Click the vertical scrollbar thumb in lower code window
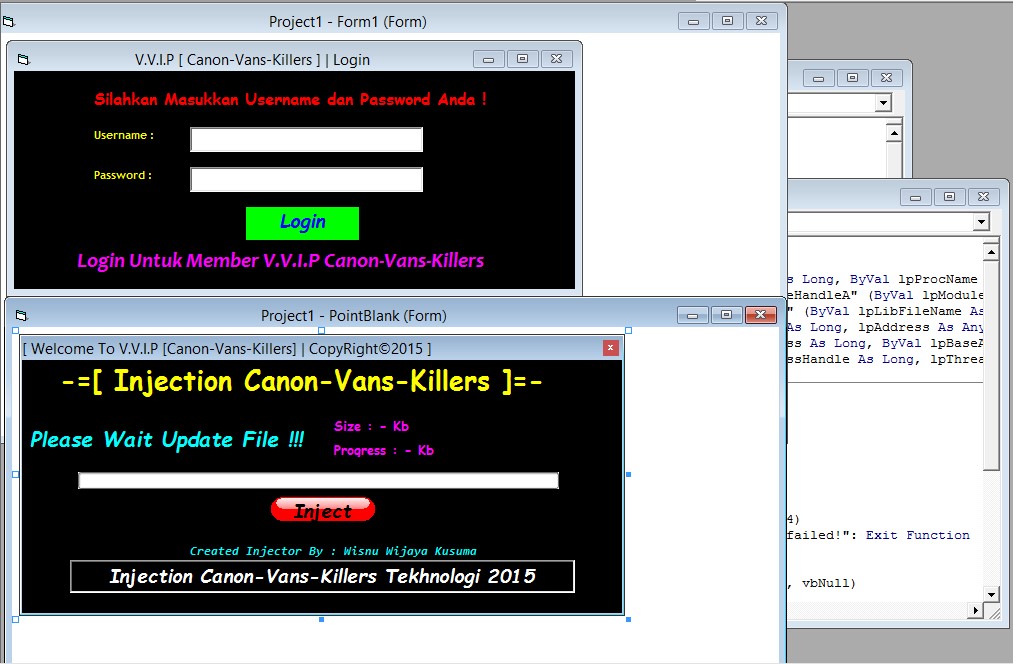The image size is (1013, 664). pos(991,365)
